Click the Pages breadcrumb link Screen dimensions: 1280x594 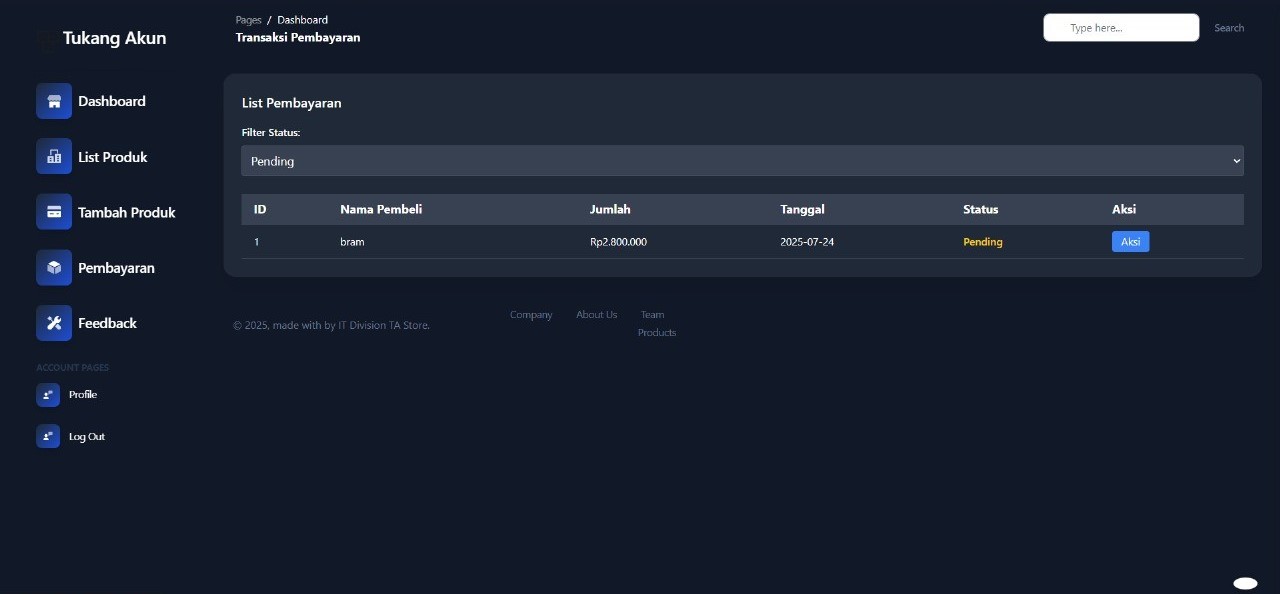tap(248, 20)
